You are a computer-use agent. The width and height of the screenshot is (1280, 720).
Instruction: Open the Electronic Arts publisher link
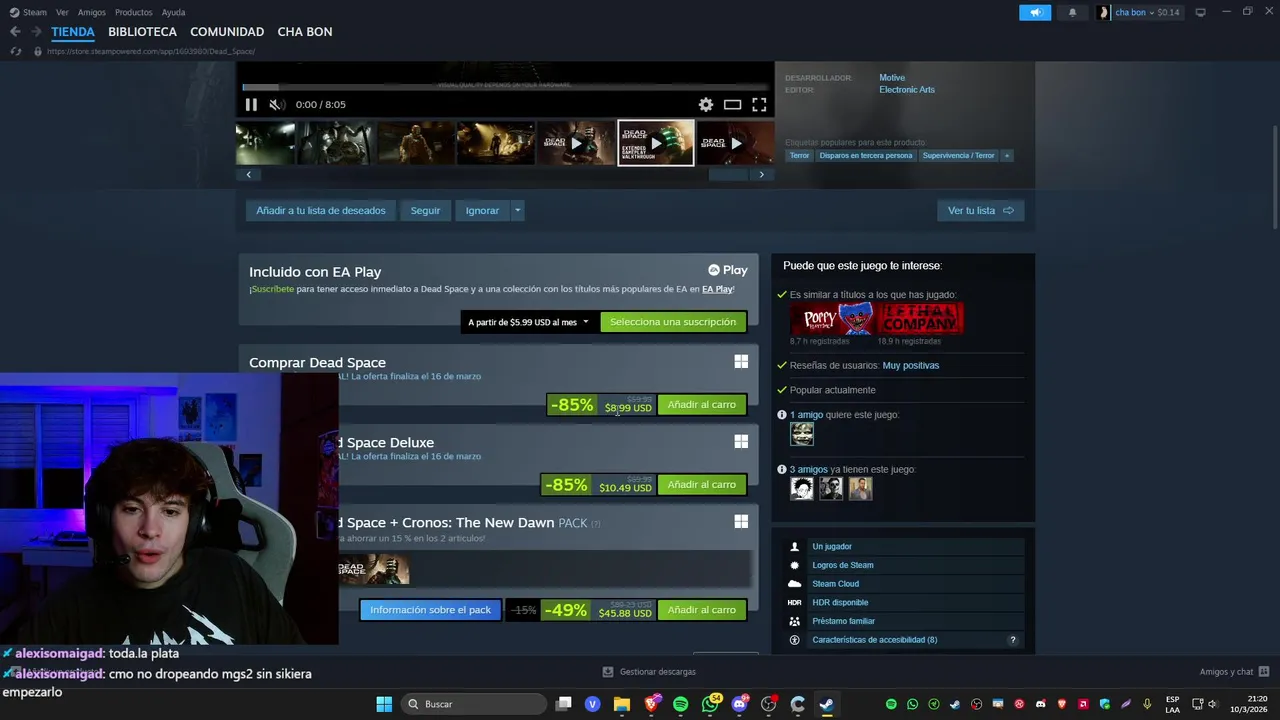tap(907, 90)
